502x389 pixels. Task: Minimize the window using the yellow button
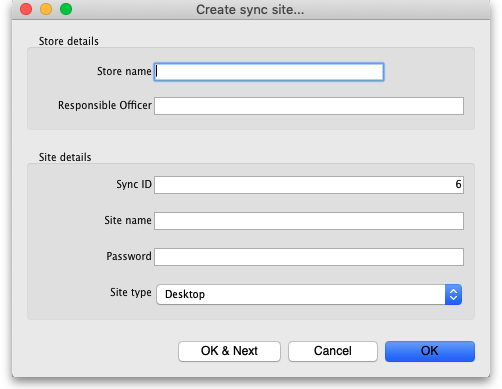pos(46,9)
